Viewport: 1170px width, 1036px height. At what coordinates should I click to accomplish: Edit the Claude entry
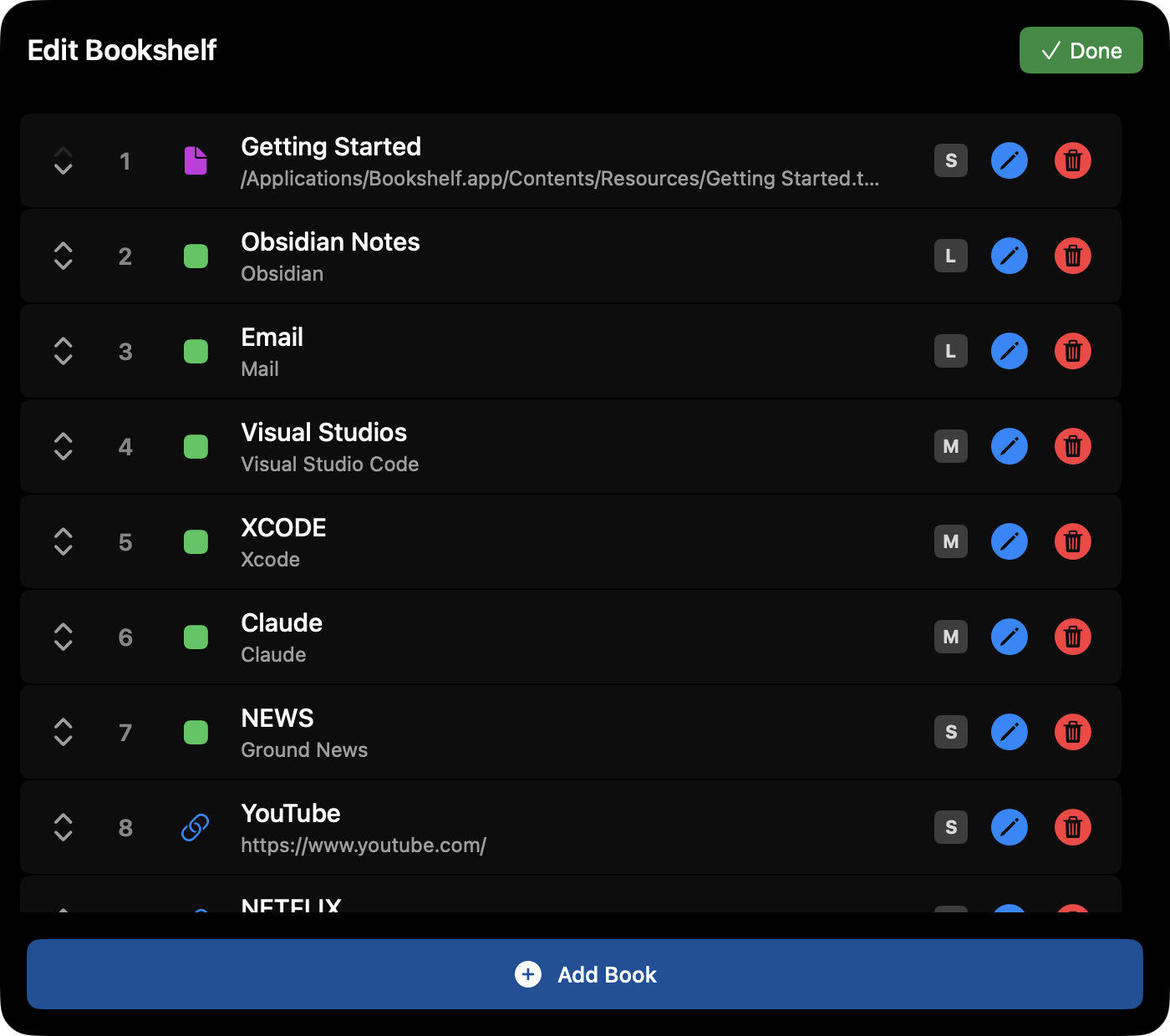click(1010, 637)
